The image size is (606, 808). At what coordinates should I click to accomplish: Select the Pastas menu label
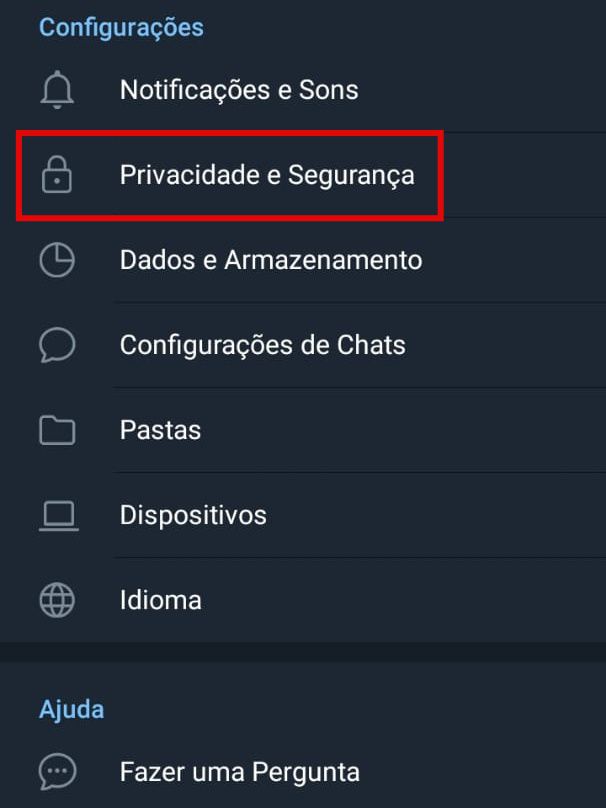pyautogui.click(x=160, y=430)
